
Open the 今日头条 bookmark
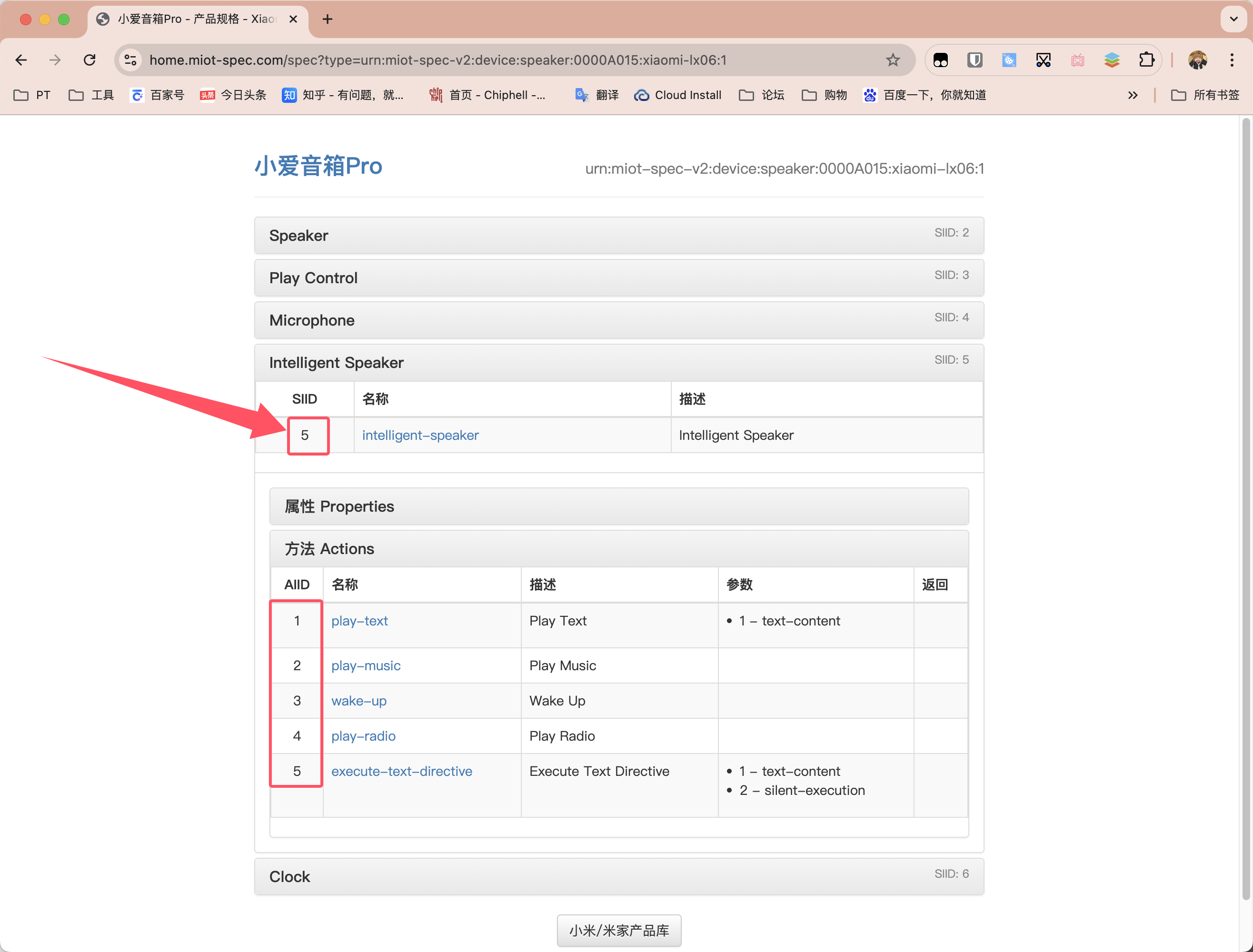click(x=233, y=95)
